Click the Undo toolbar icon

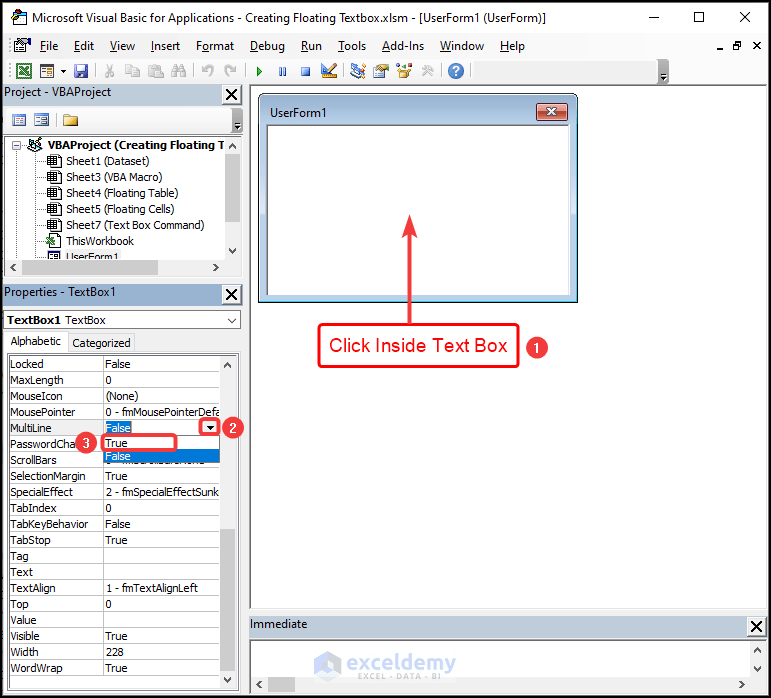pos(208,71)
